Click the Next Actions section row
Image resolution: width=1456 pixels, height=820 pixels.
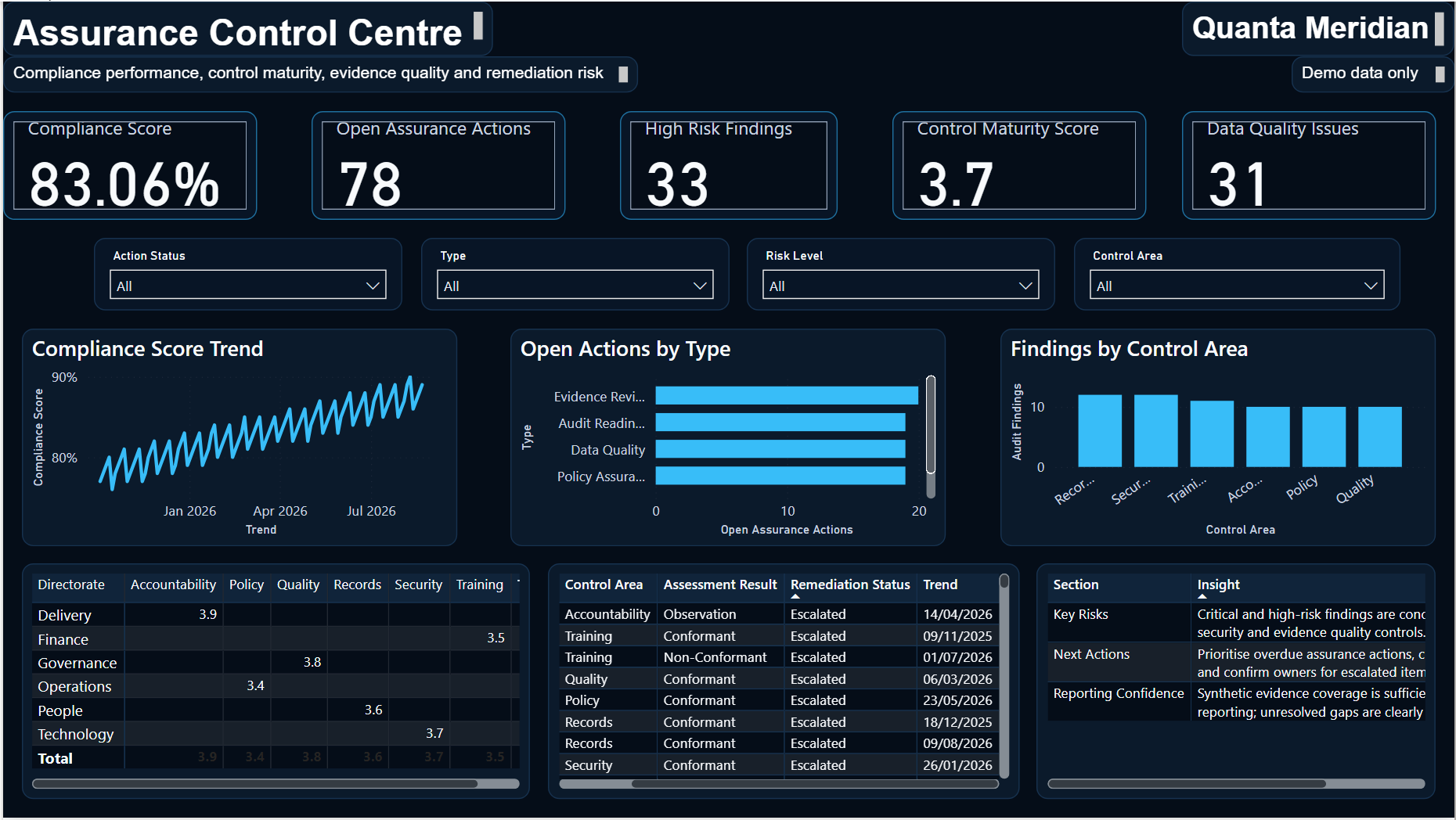(1091, 654)
